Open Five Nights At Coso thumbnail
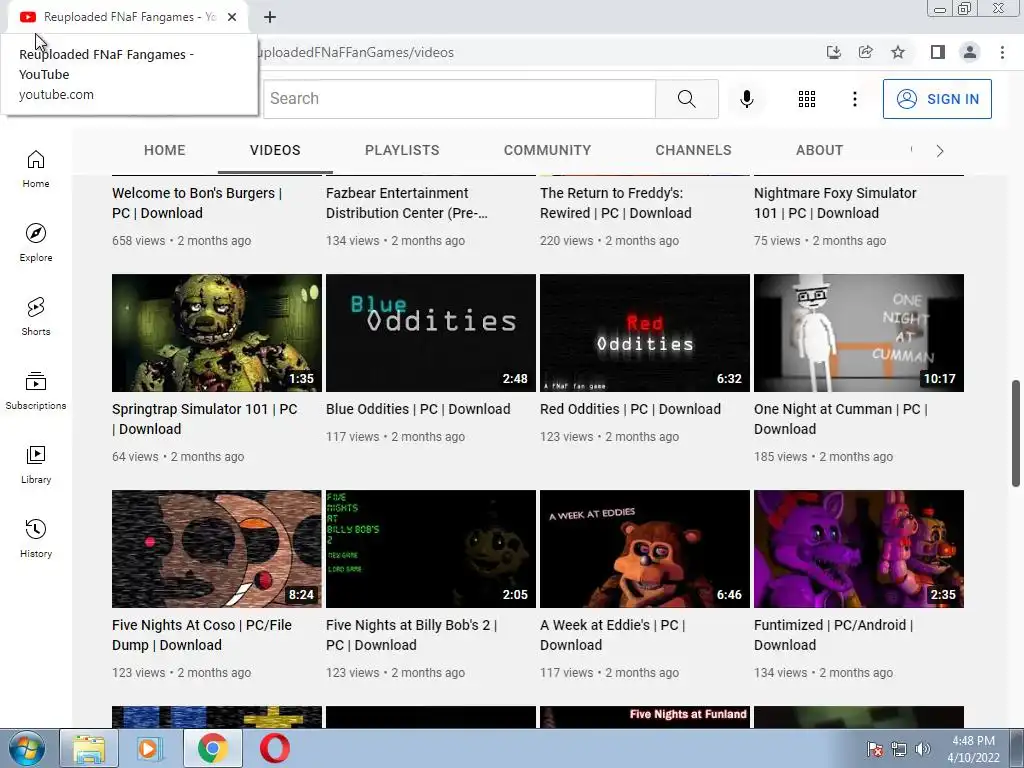This screenshot has width=1024, height=768. (x=217, y=549)
